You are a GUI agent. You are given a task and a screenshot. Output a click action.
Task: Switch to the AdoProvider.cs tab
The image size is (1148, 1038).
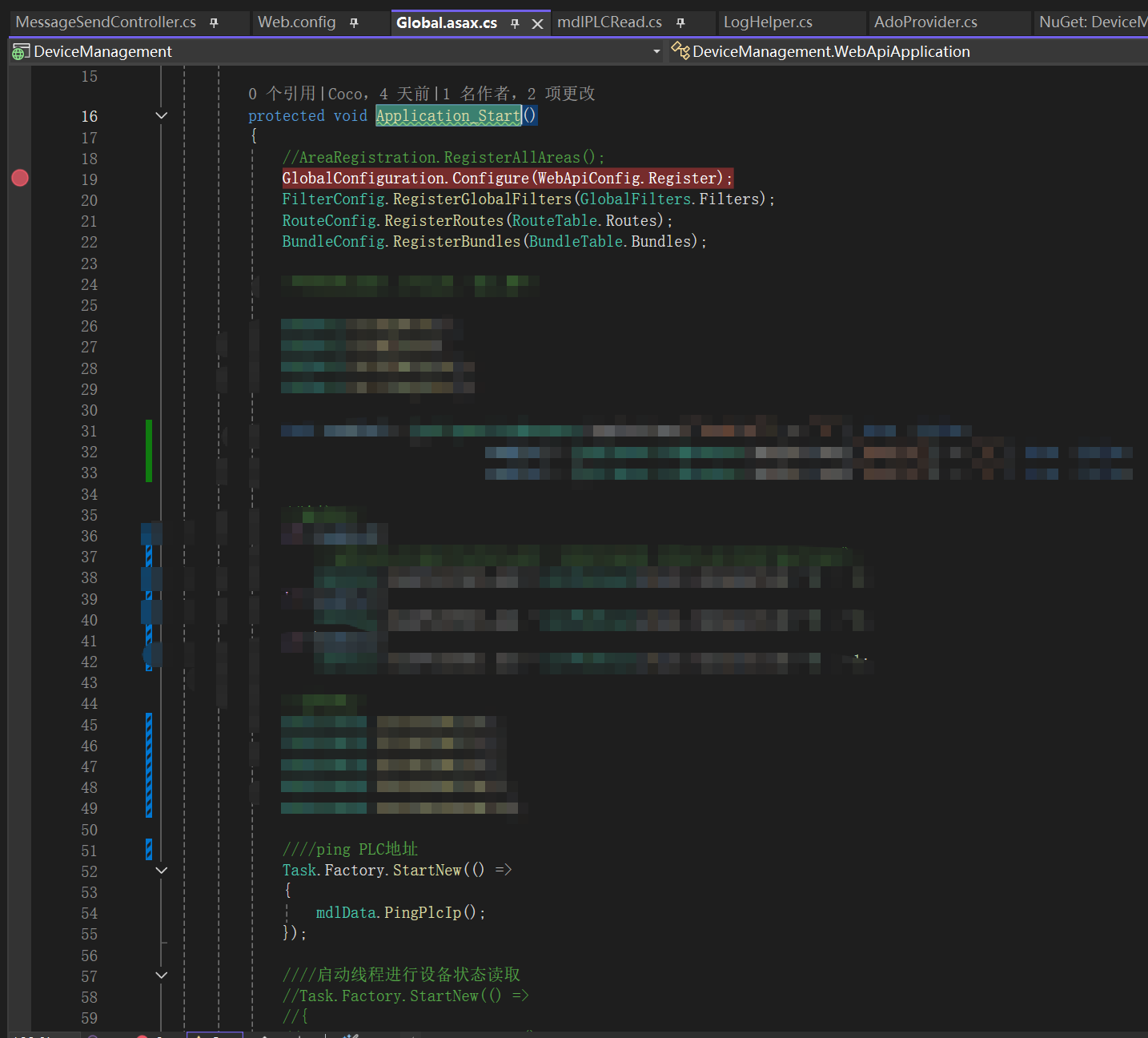[x=925, y=22]
